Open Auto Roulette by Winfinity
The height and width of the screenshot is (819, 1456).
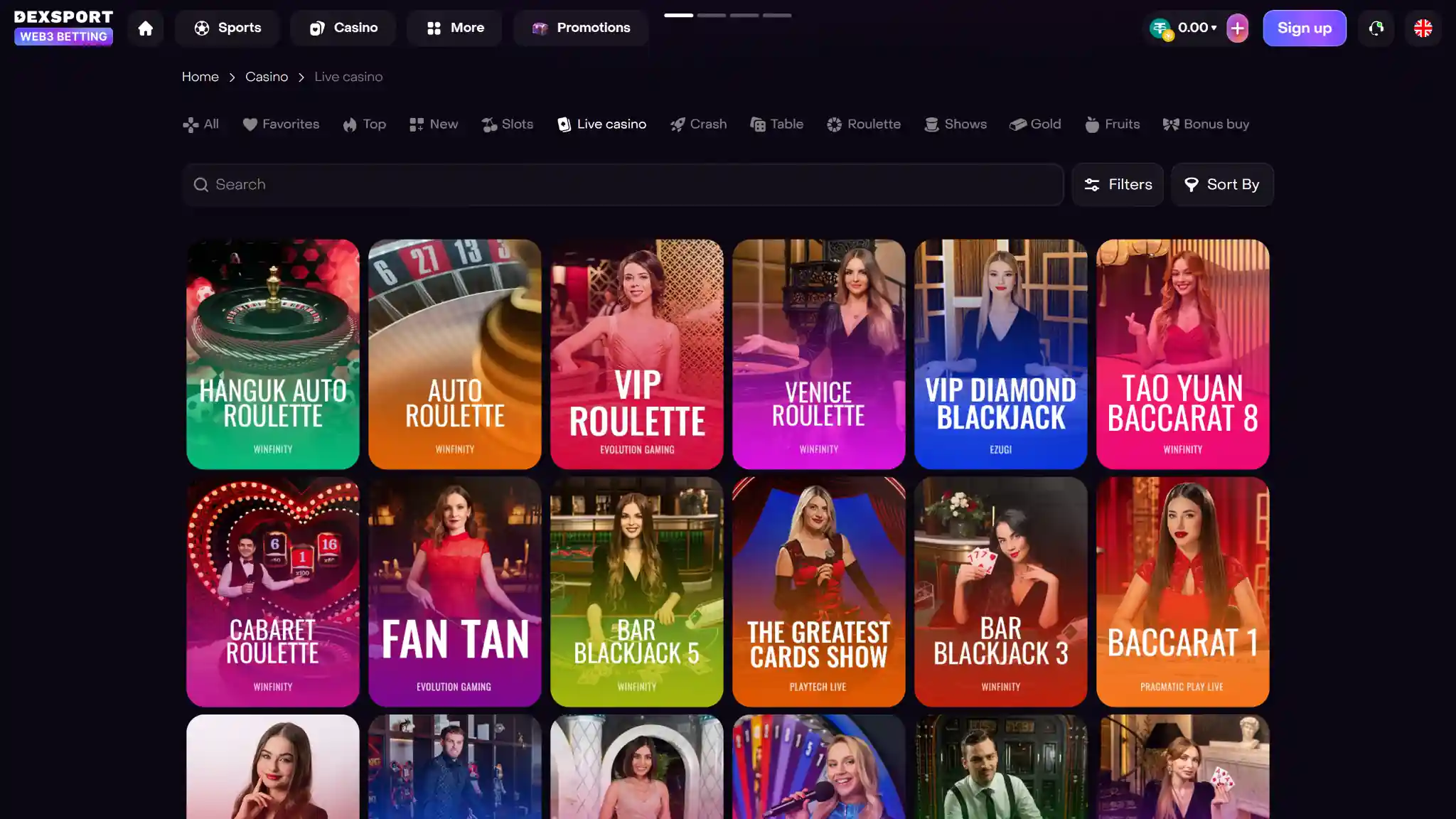coord(455,354)
